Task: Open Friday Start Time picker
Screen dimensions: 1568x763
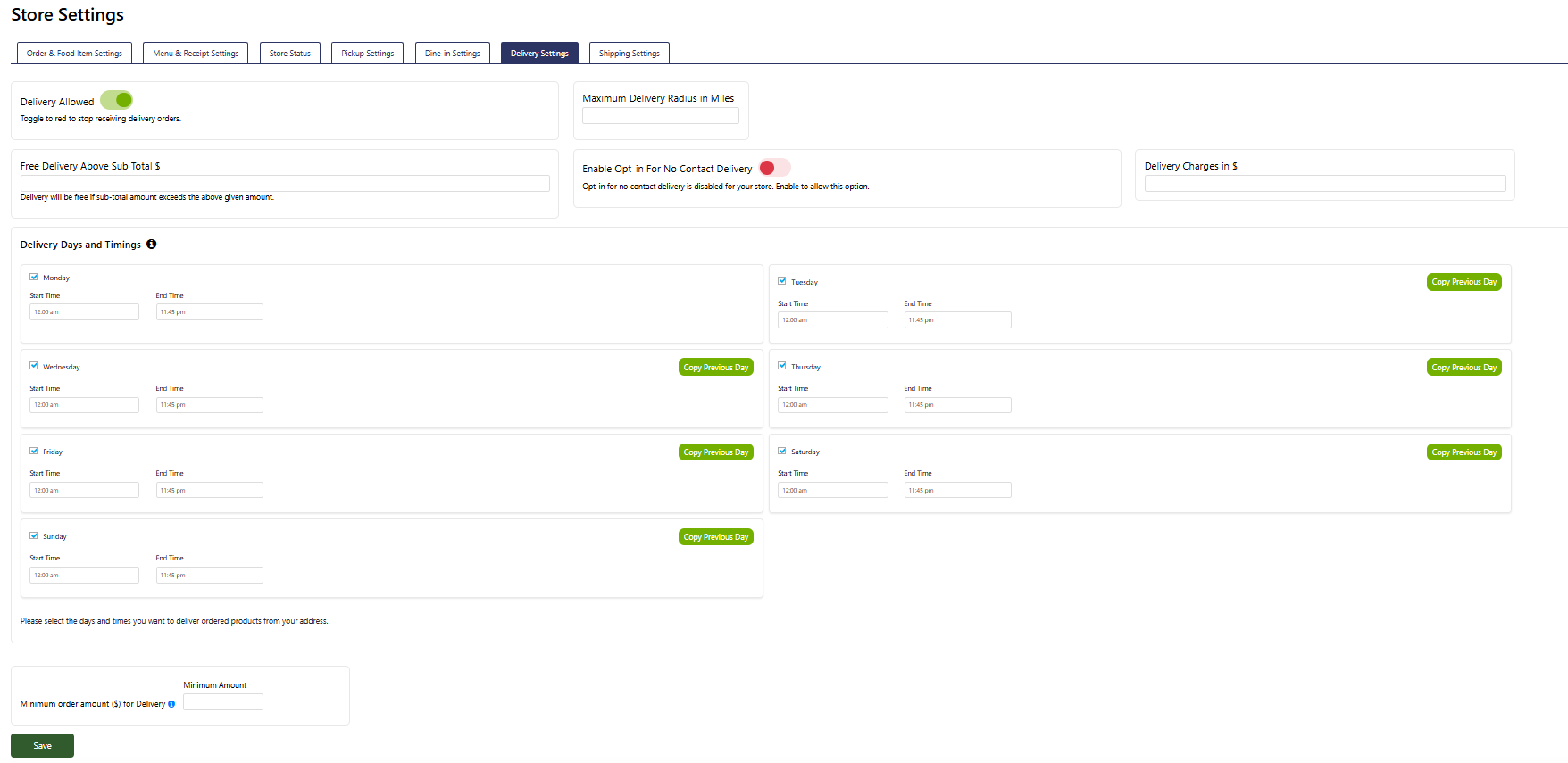Action: pyautogui.click(x=84, y=490)
